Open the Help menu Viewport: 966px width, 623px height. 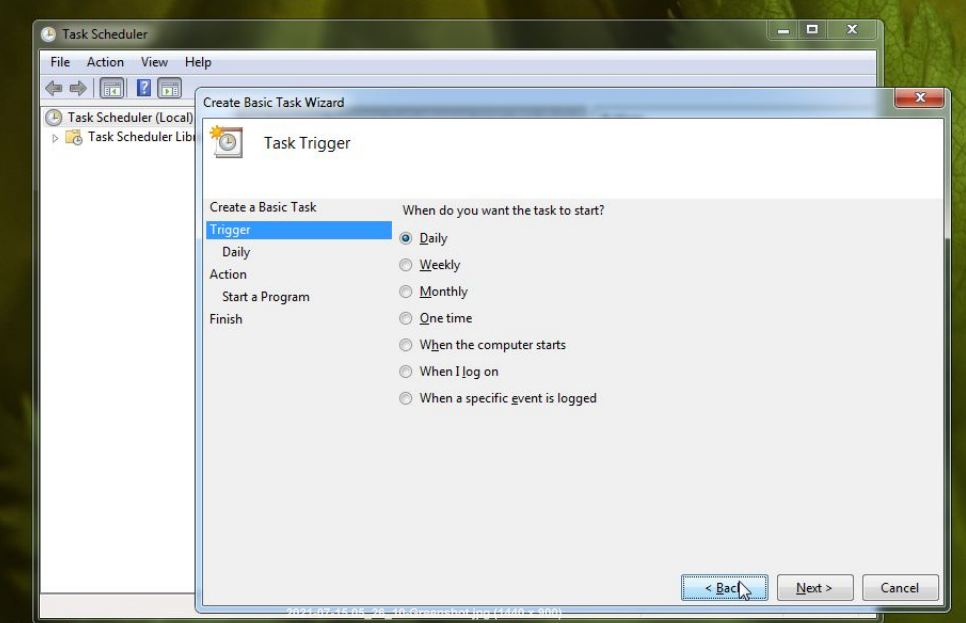click(198, 62)
